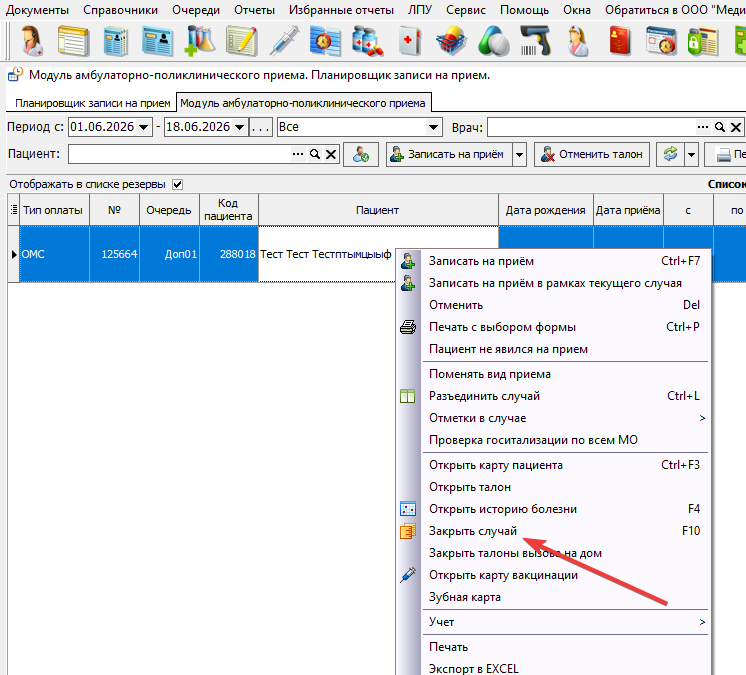Toggle Отображать в списке резервы checkbox
Image resolution: width=746 pixels, height=675 pixels.
(x=177, y=184)
